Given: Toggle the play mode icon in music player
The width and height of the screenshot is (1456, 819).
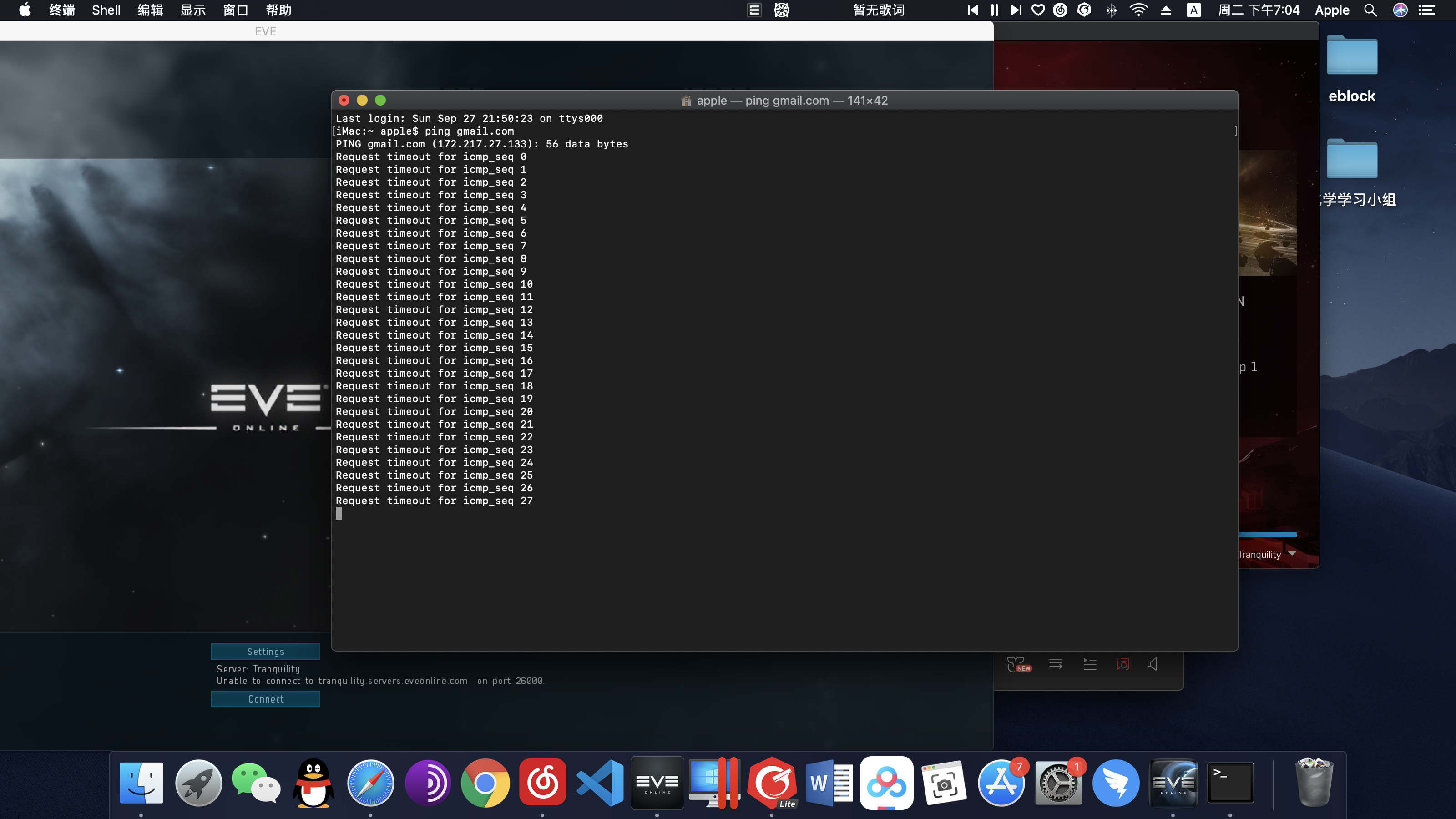Looking at the screenshot, I should coord(1056,663).
